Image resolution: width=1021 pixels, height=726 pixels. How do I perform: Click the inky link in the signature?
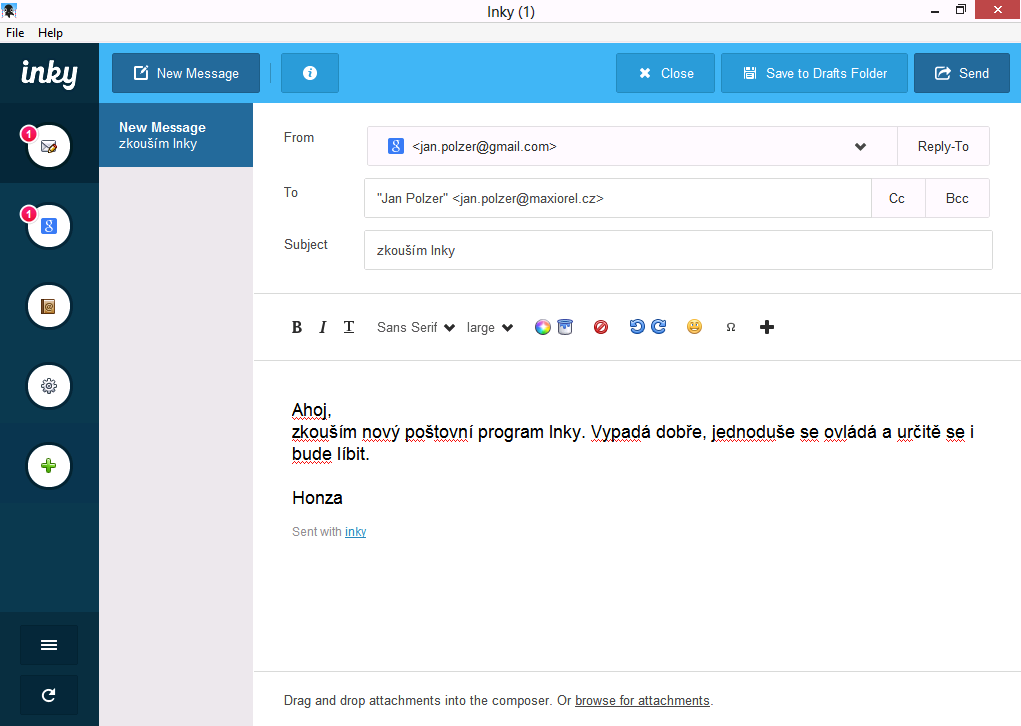tap(356, 532)
